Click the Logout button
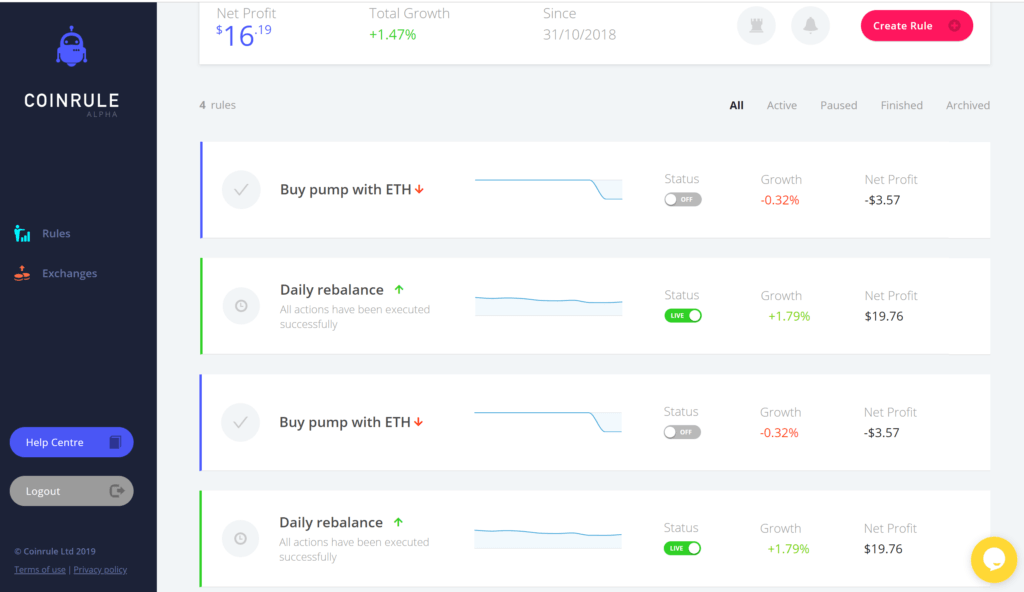The height and width of the screenshot is (592, 1024). point(71,491)
